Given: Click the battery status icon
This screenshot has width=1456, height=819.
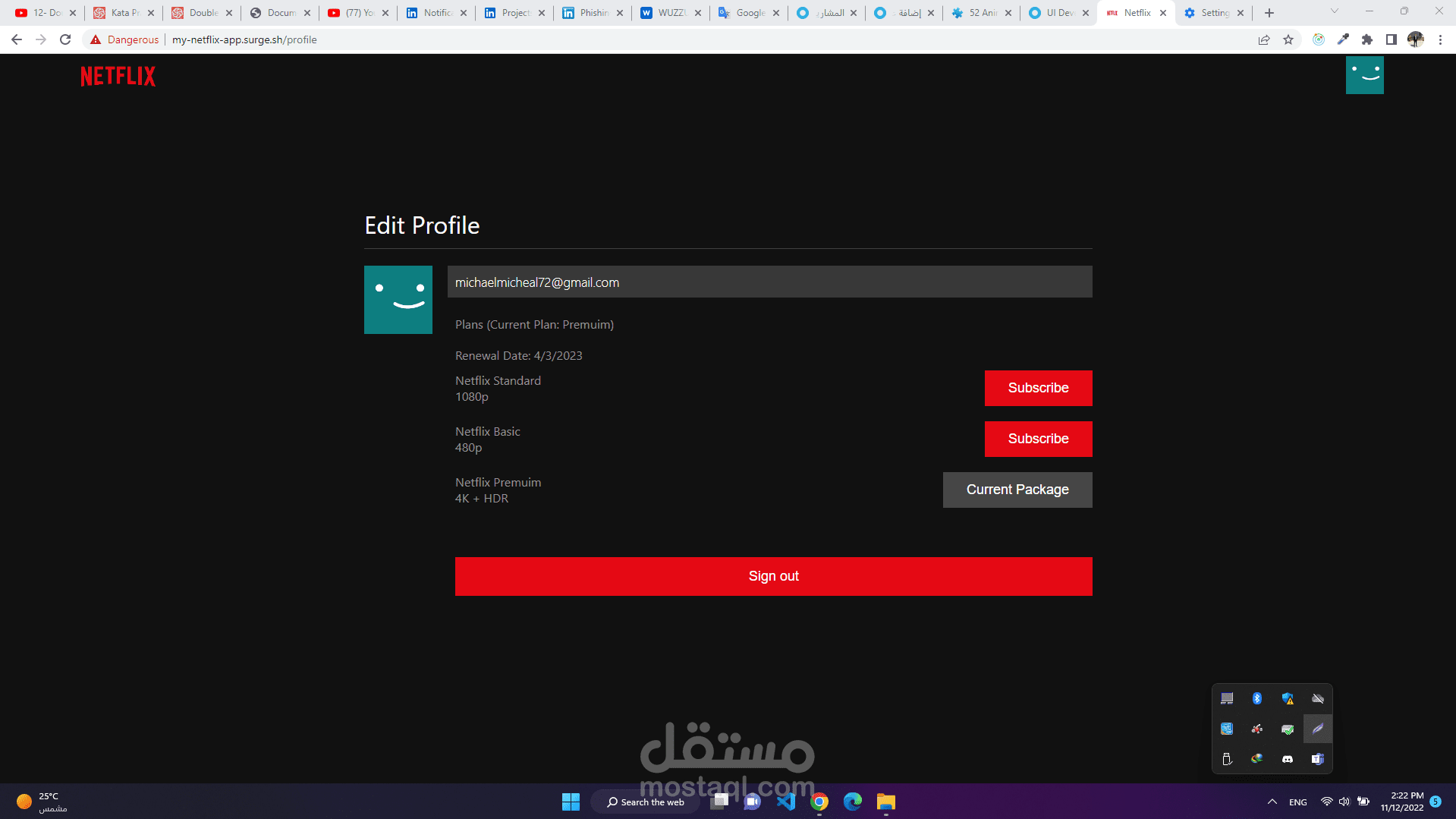Looking at the screenshot, I should [1363, 802].
